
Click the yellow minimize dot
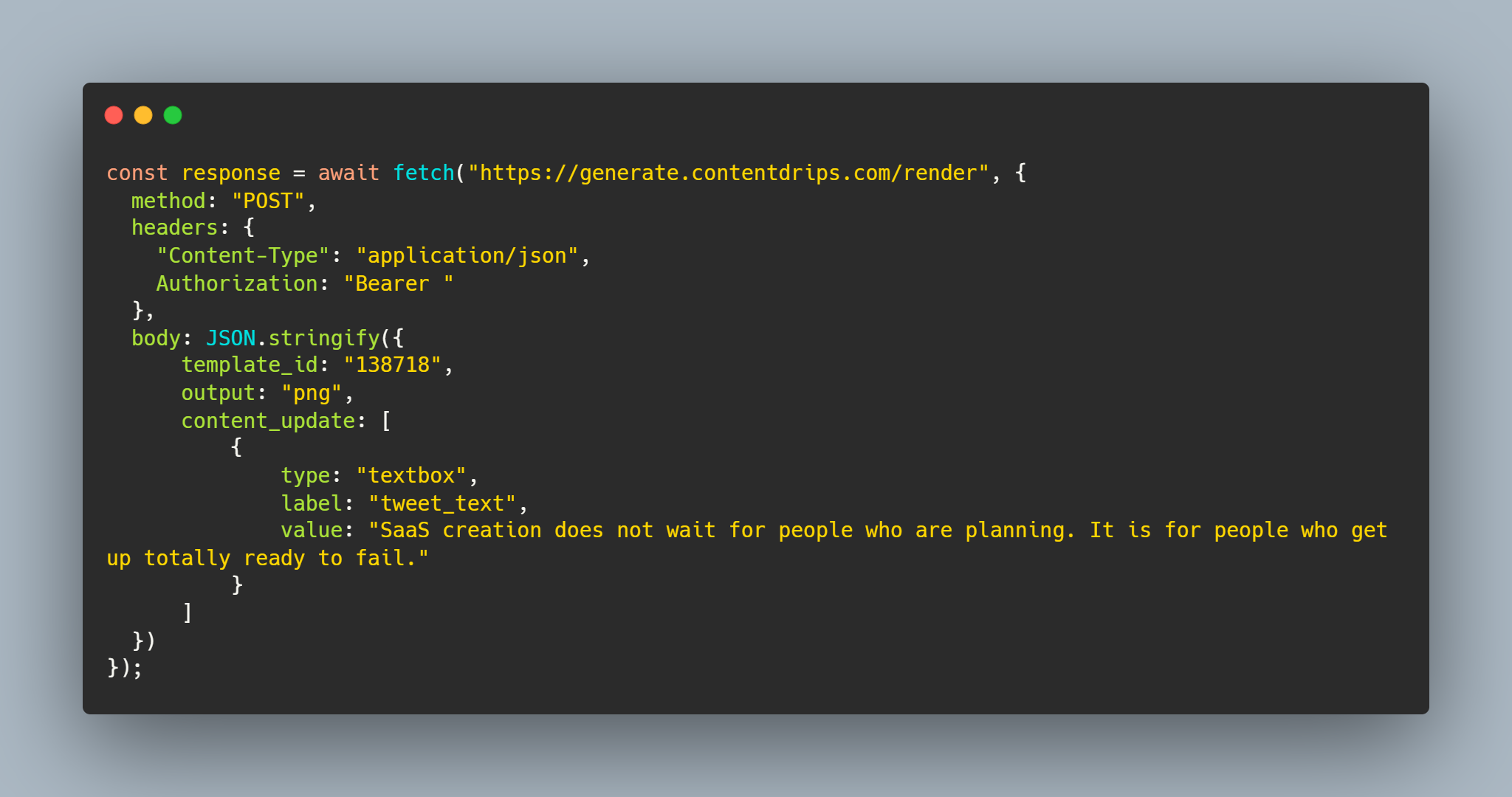coord(143,115)
